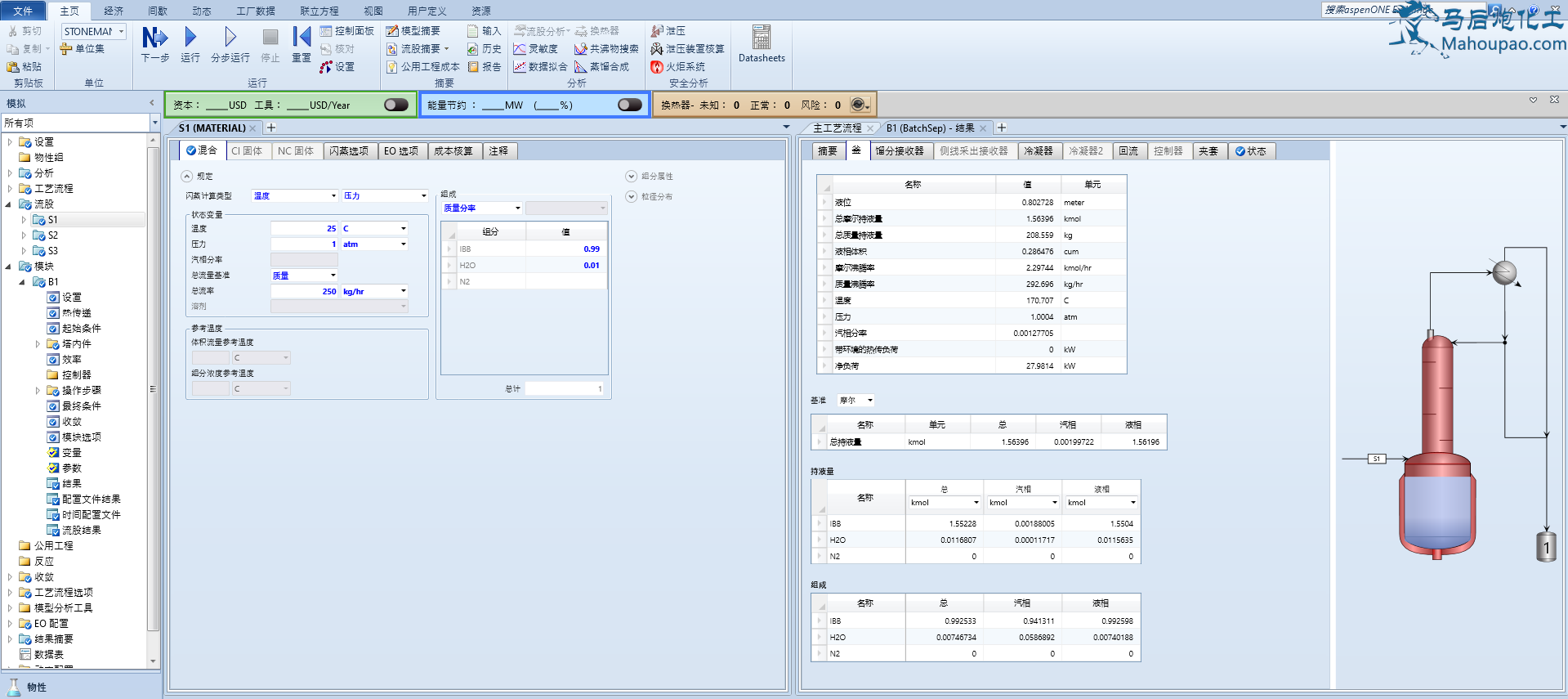Expand the S2 stream node
The height and width of the screenshot is (699, 1568).
(x=24, y=235)
